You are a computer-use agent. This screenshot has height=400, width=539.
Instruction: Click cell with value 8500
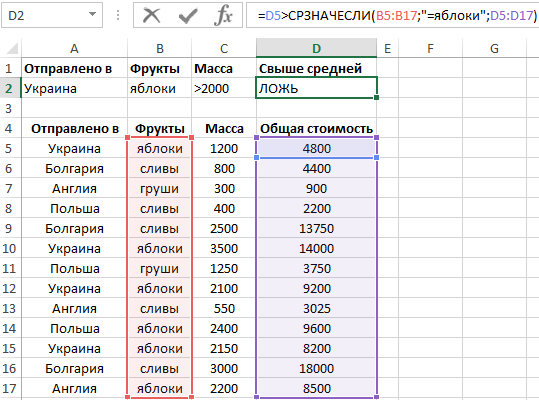316,388
